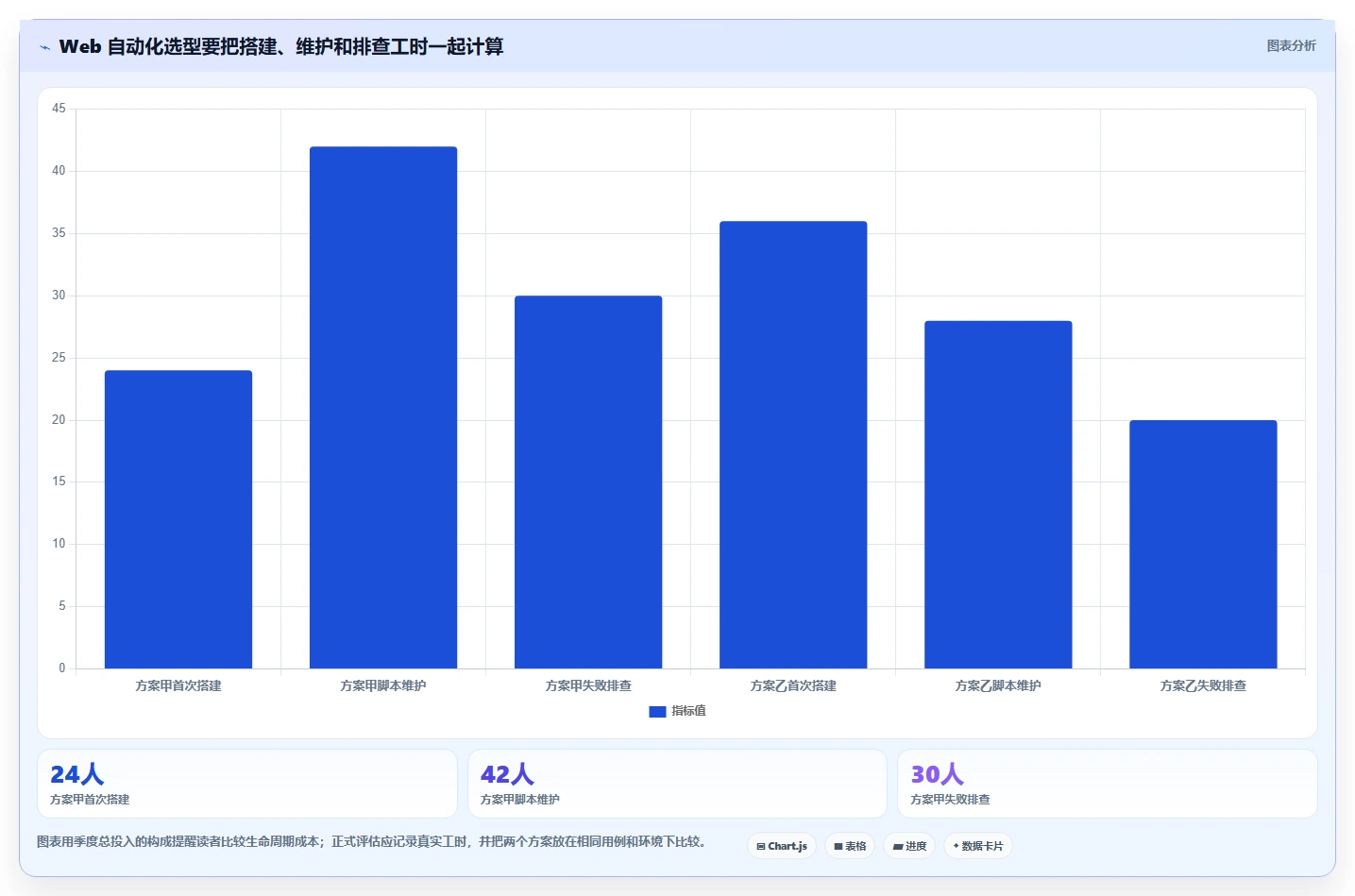1355x896 pixels.
Task: Click the 方案乙脚本维护 axis label
Action: click(998, 685)
